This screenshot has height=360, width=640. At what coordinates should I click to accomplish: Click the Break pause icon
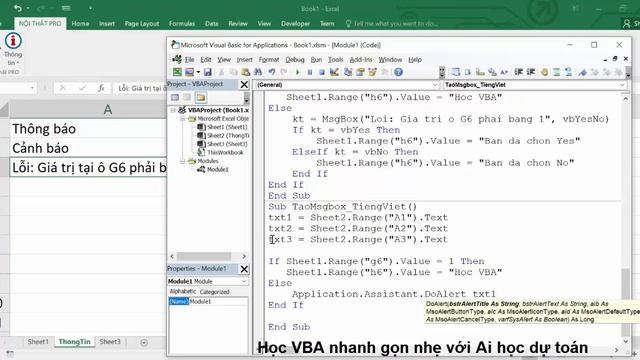click(310, 72)
